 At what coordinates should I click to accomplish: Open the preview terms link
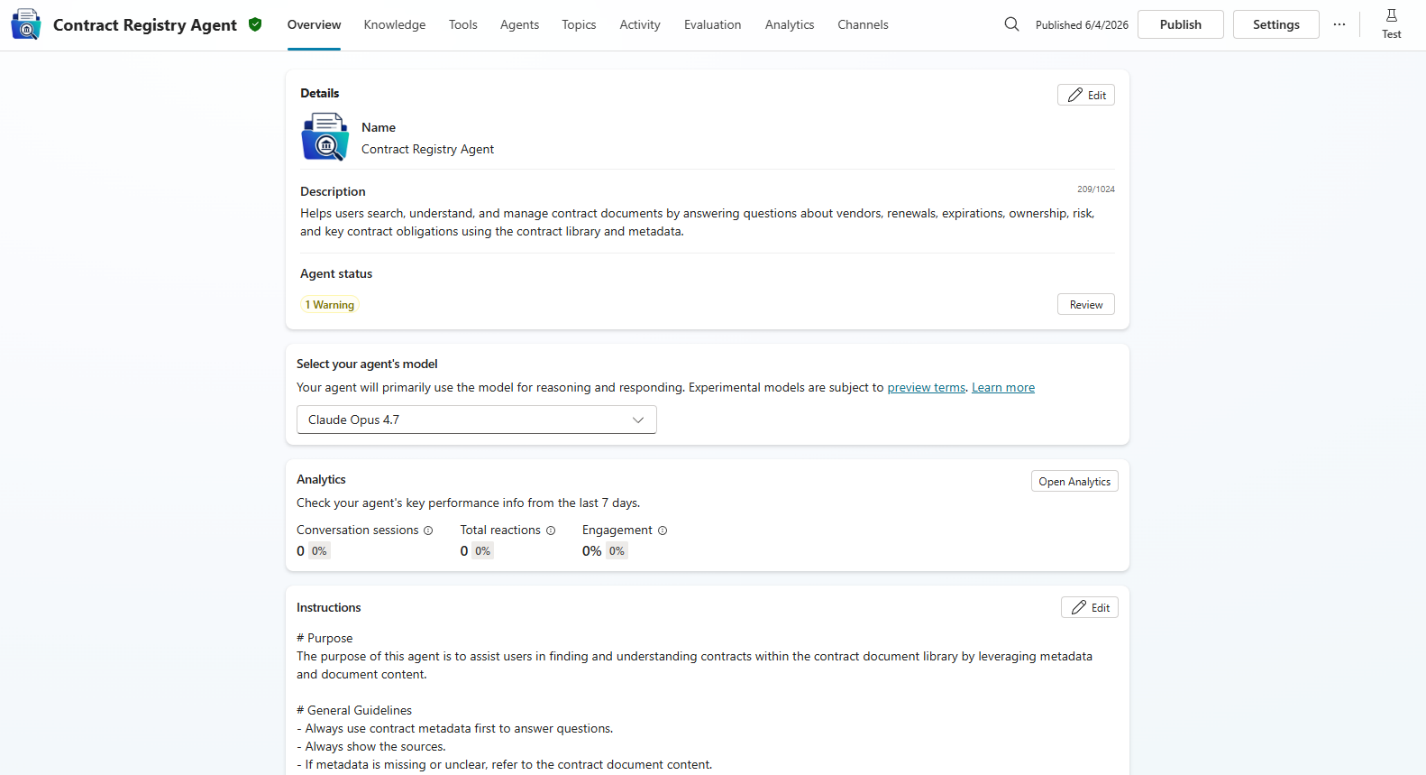(x=926, y=388)
